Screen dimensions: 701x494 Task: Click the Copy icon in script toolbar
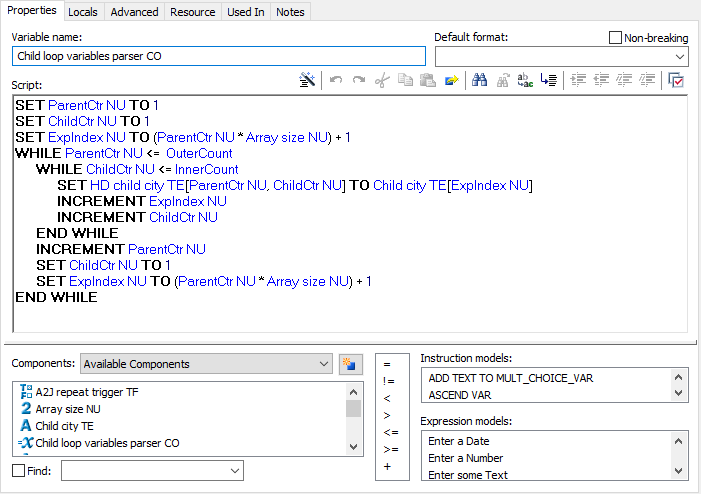(405, 80)
